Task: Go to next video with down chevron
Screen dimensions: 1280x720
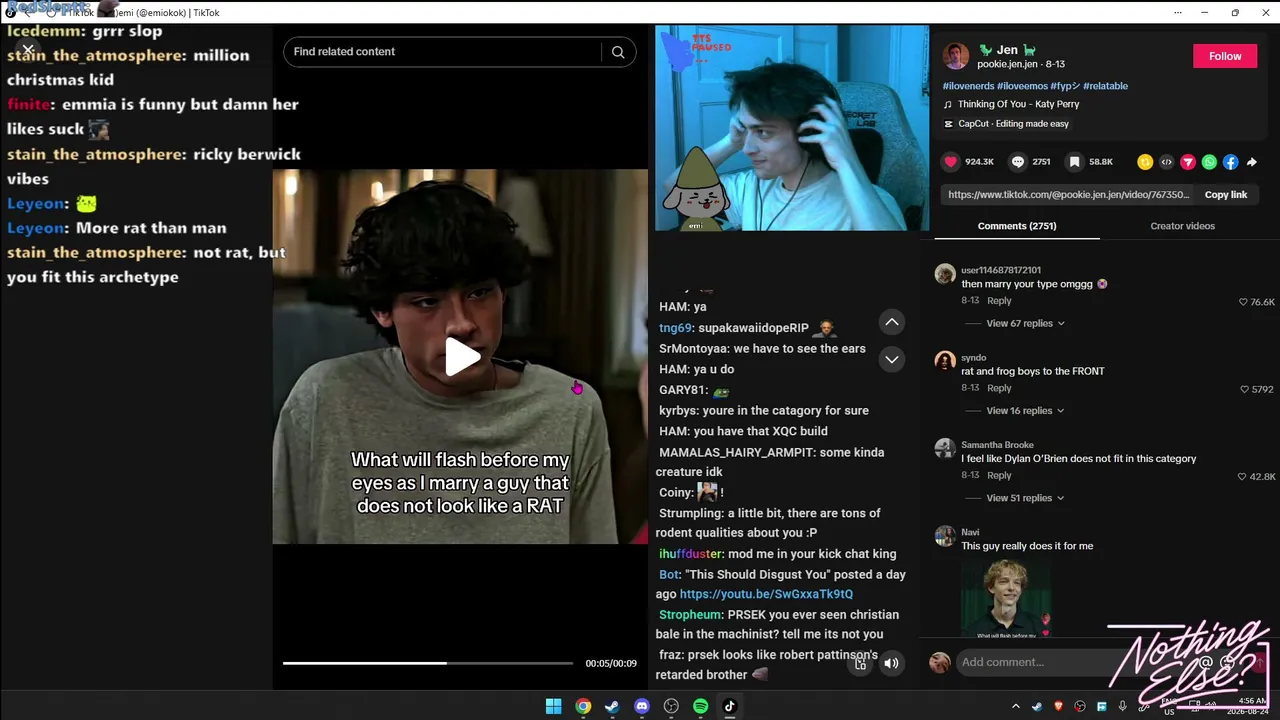Action: point(892,359)
